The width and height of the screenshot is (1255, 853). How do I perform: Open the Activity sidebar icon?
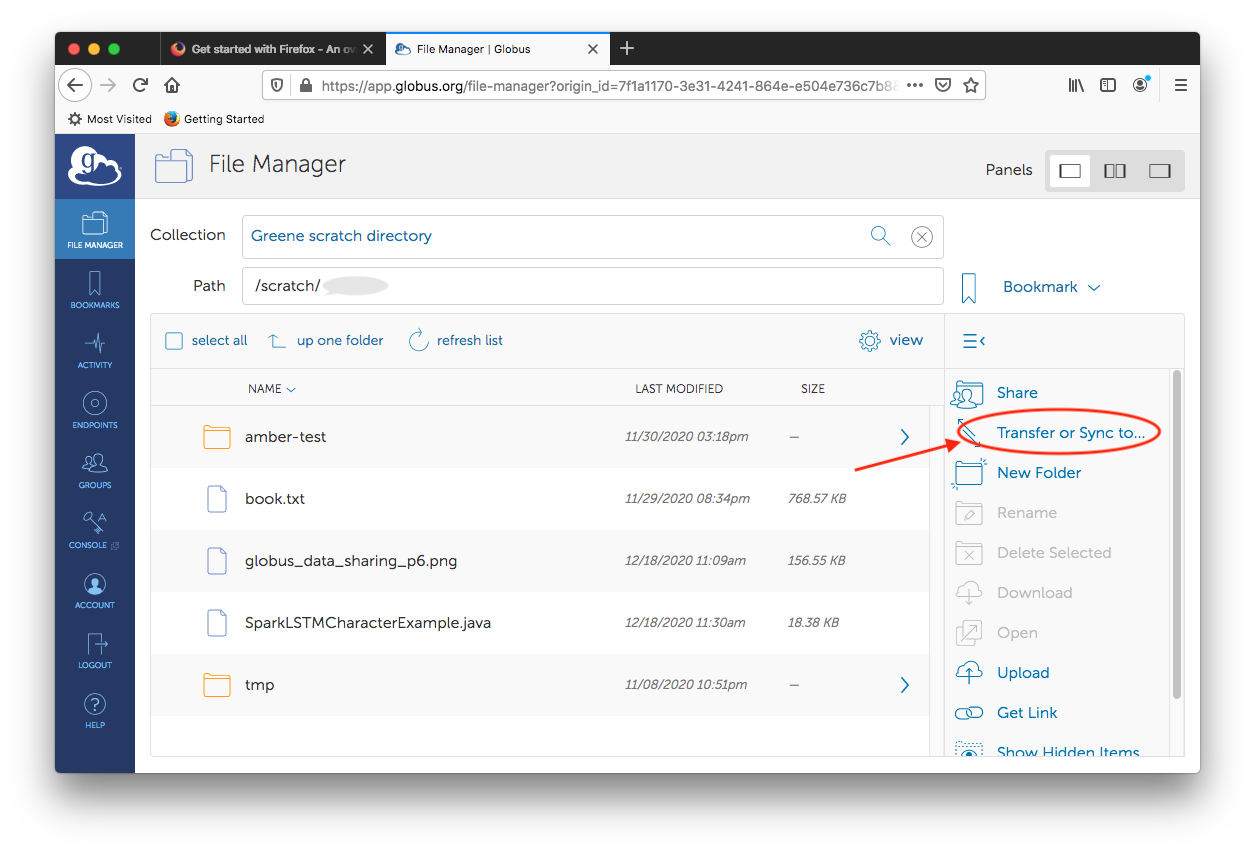click(x=95, y=350)
